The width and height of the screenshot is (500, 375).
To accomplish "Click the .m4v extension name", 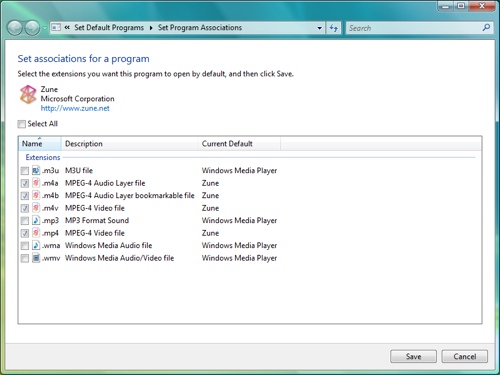I will 50,208.
